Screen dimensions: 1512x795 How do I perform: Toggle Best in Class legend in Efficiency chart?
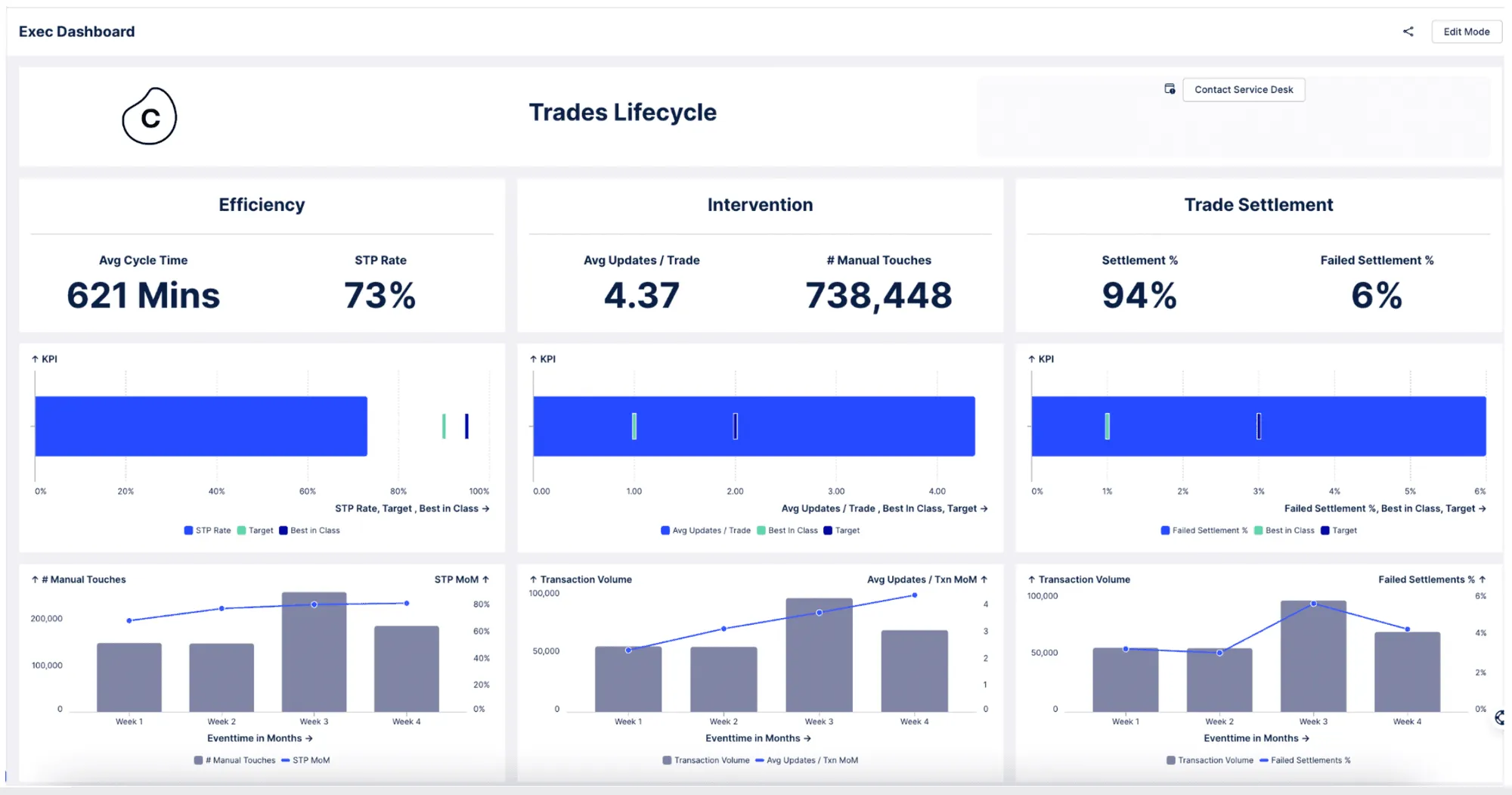[309, 530]
